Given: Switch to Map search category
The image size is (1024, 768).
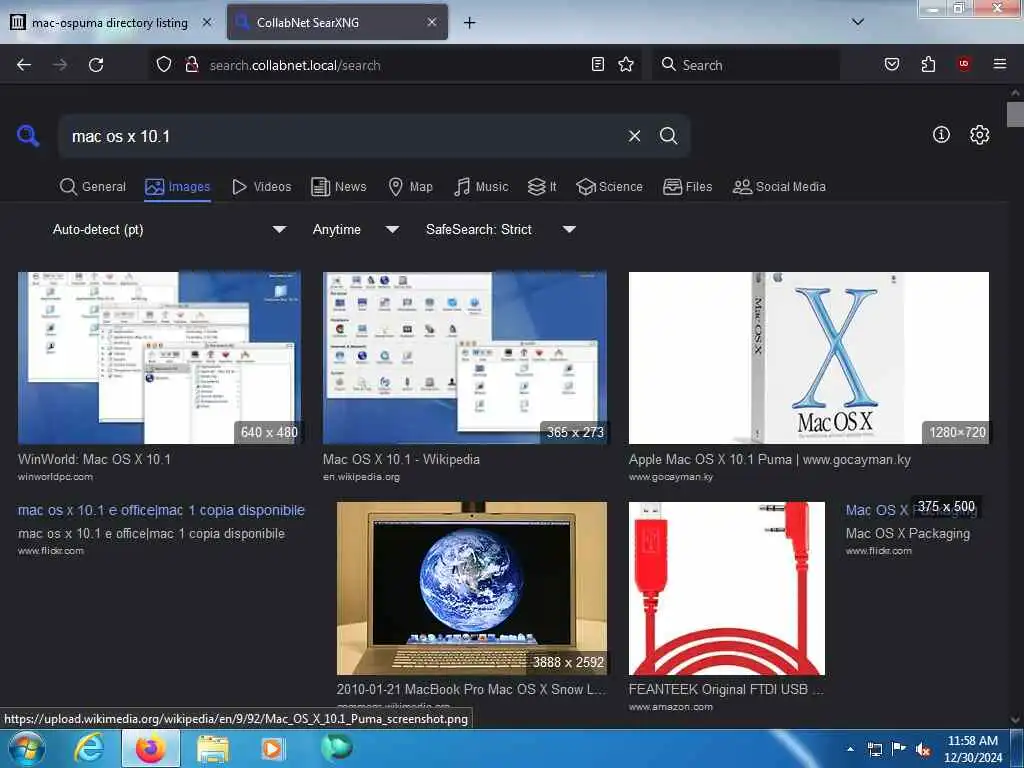Looking at the screenshot, I should 410,187.
